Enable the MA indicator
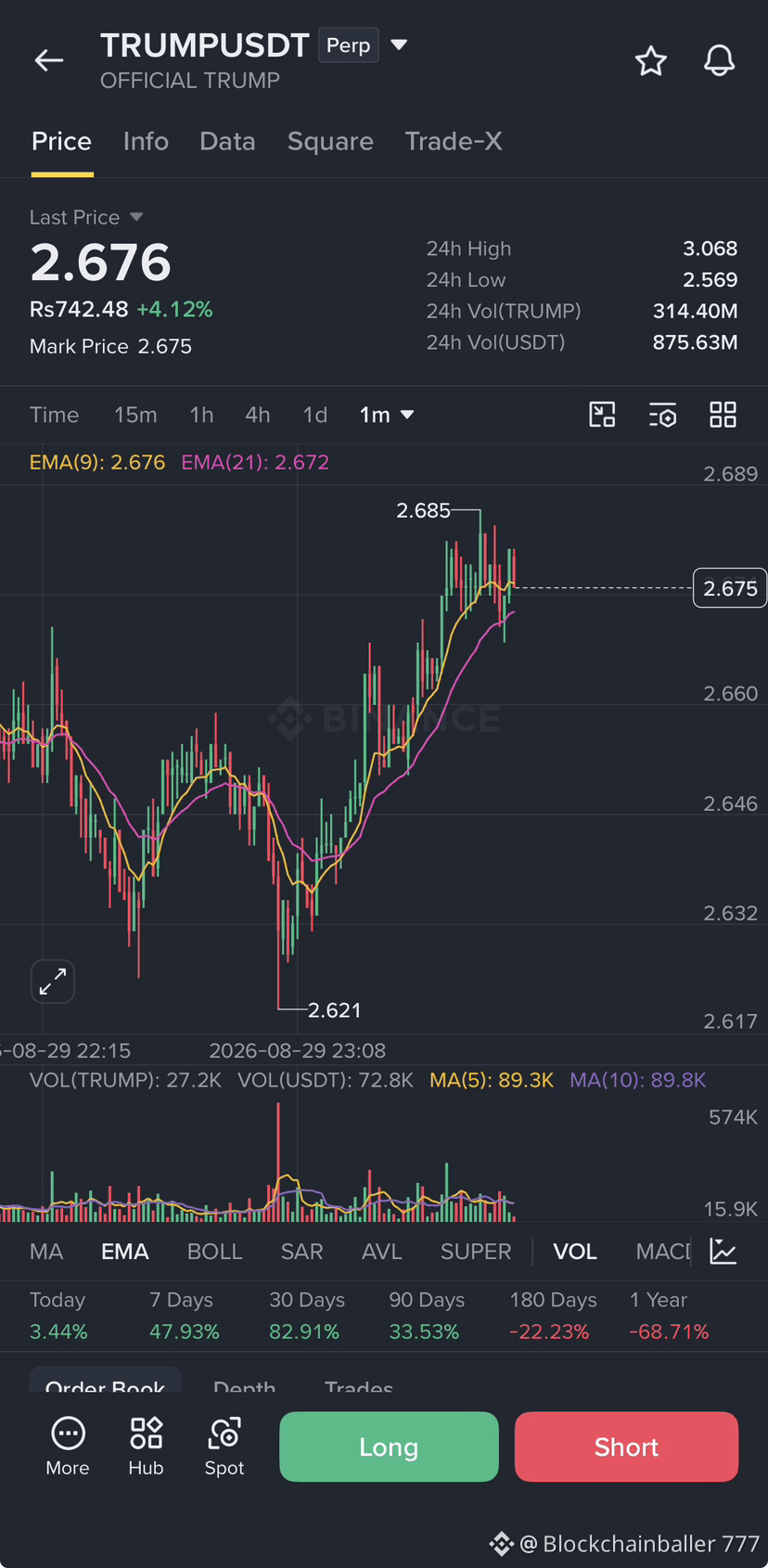The image size is (768, 1568). coord(46,1252)
